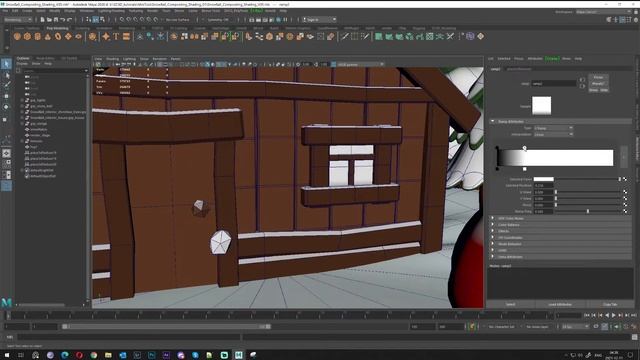Screen dimensions: 640x360
Task: Click the Noise Freq slider handle
Action: coord(588,211)
